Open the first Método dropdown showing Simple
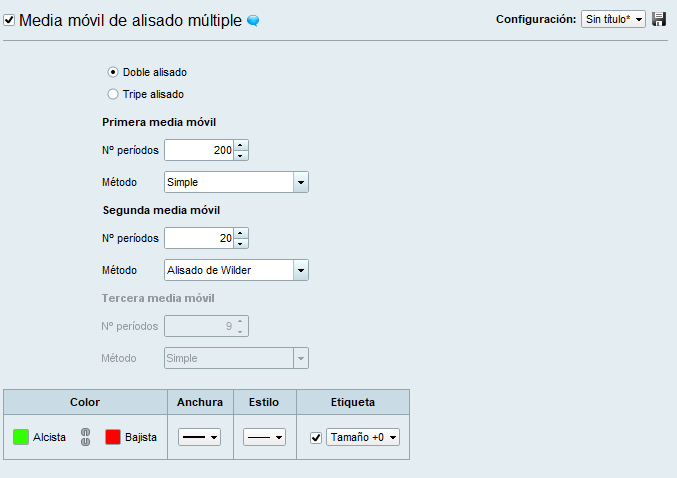Viewport: 677px width, 478px height. click(236, 182)
